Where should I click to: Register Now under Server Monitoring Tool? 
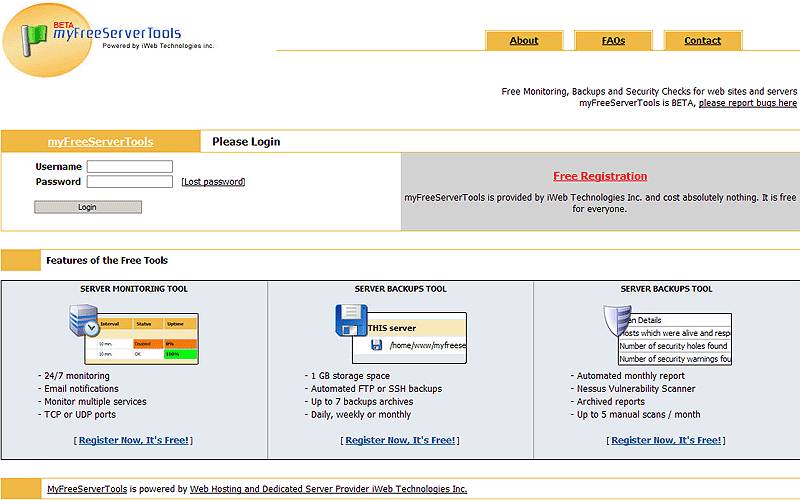[x=134, y=440]
